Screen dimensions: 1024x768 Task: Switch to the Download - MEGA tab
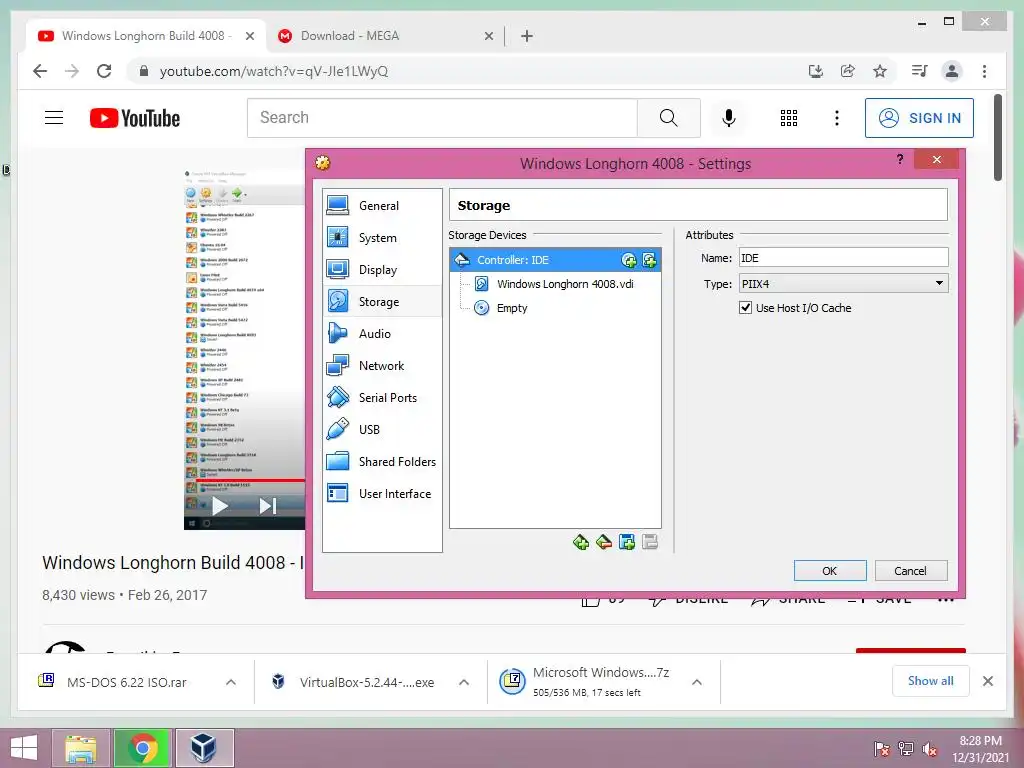click(x=385, y=36)
